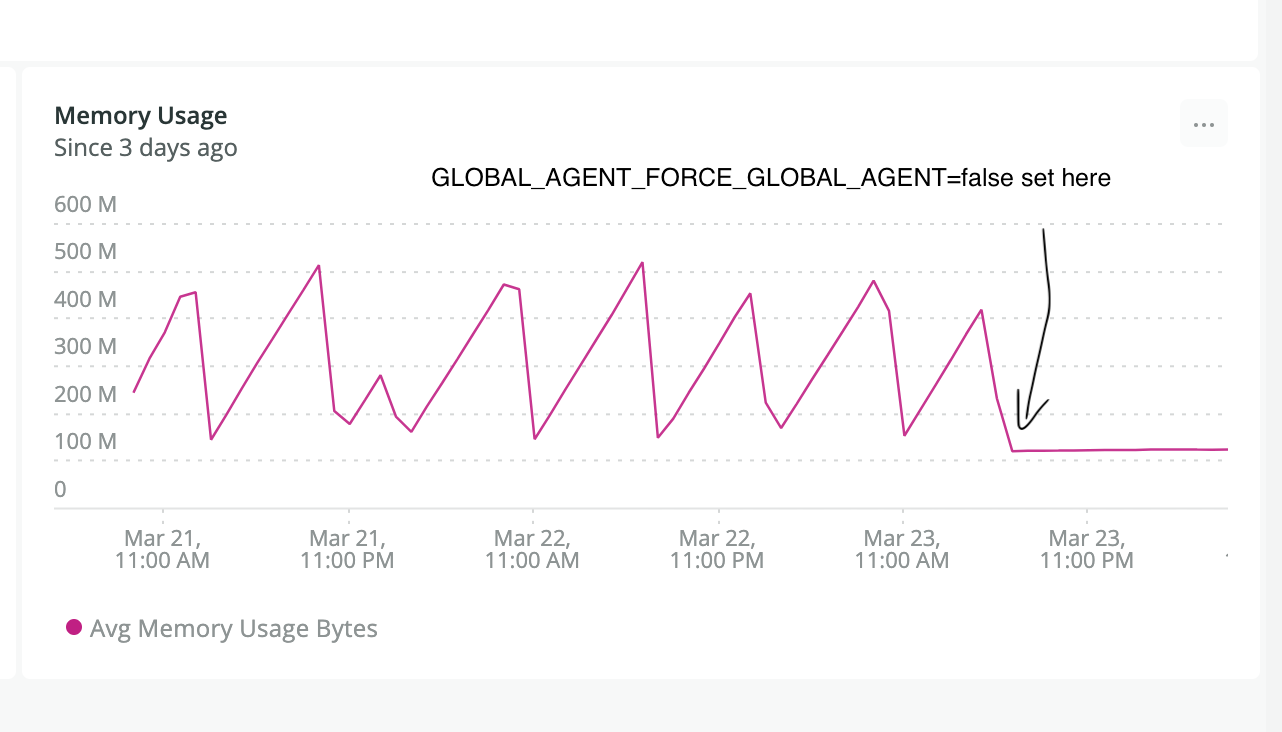Image resolution: width=1282 pixels, height=732 pixels.
Task: Click the 600 M gridline label
Action: [x=85, y=204]
